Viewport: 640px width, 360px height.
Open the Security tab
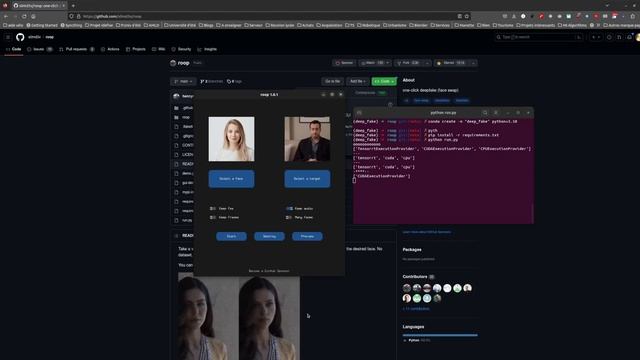181,49
